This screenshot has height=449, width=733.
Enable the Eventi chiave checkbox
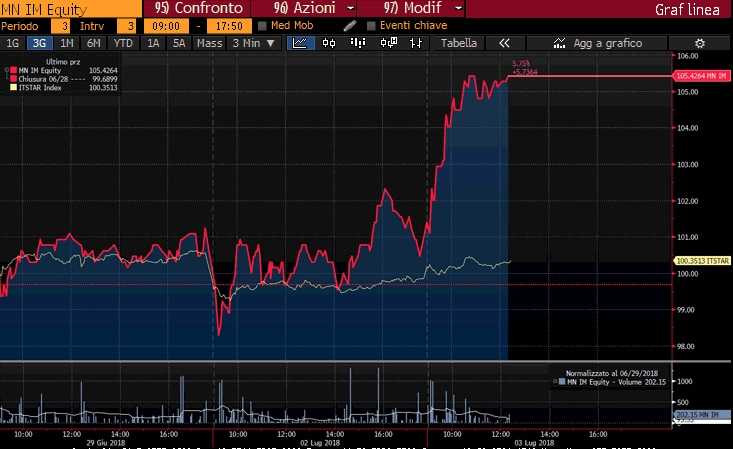coord(371,26)
